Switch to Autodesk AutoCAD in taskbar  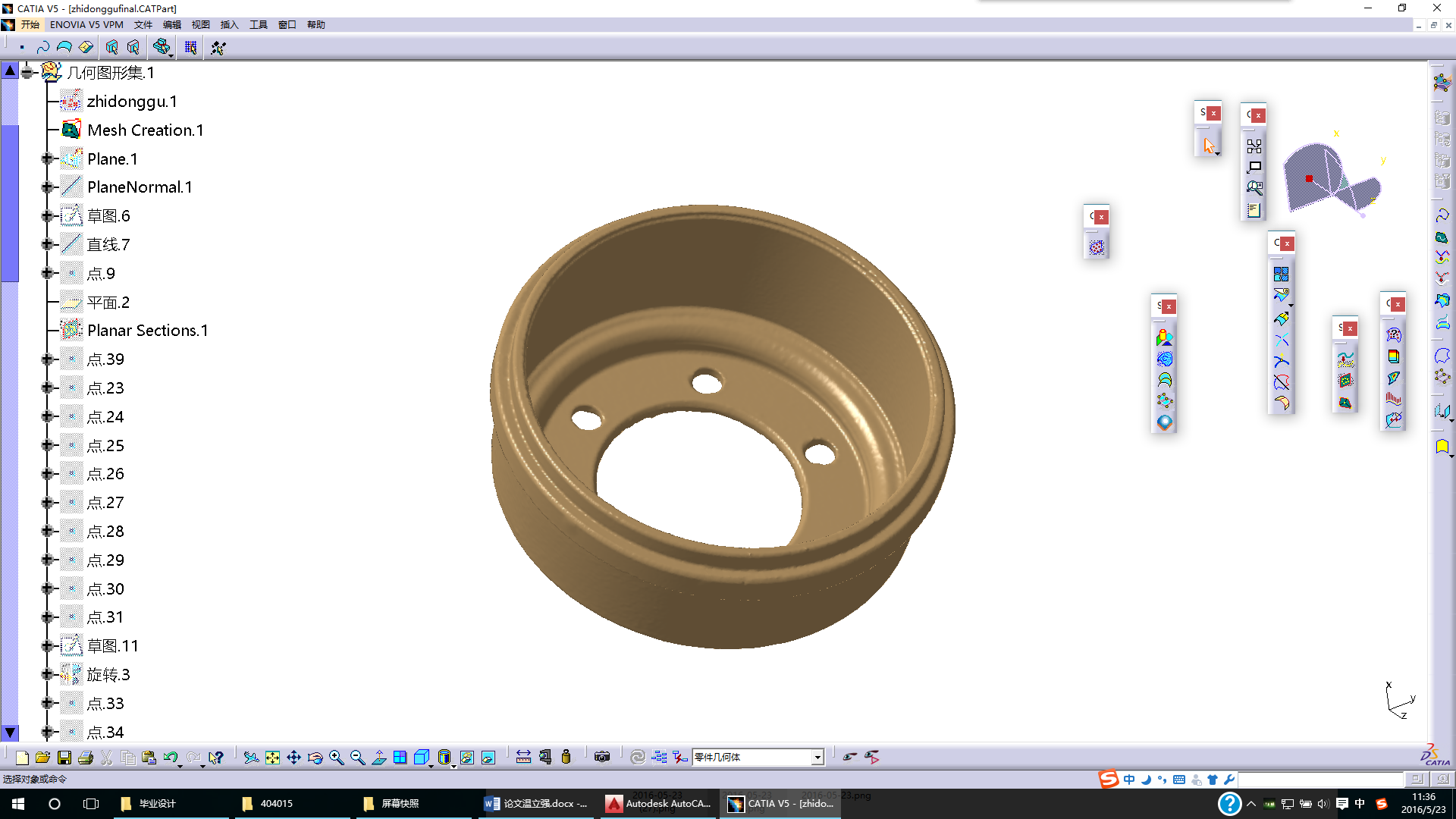pos(658,803)
